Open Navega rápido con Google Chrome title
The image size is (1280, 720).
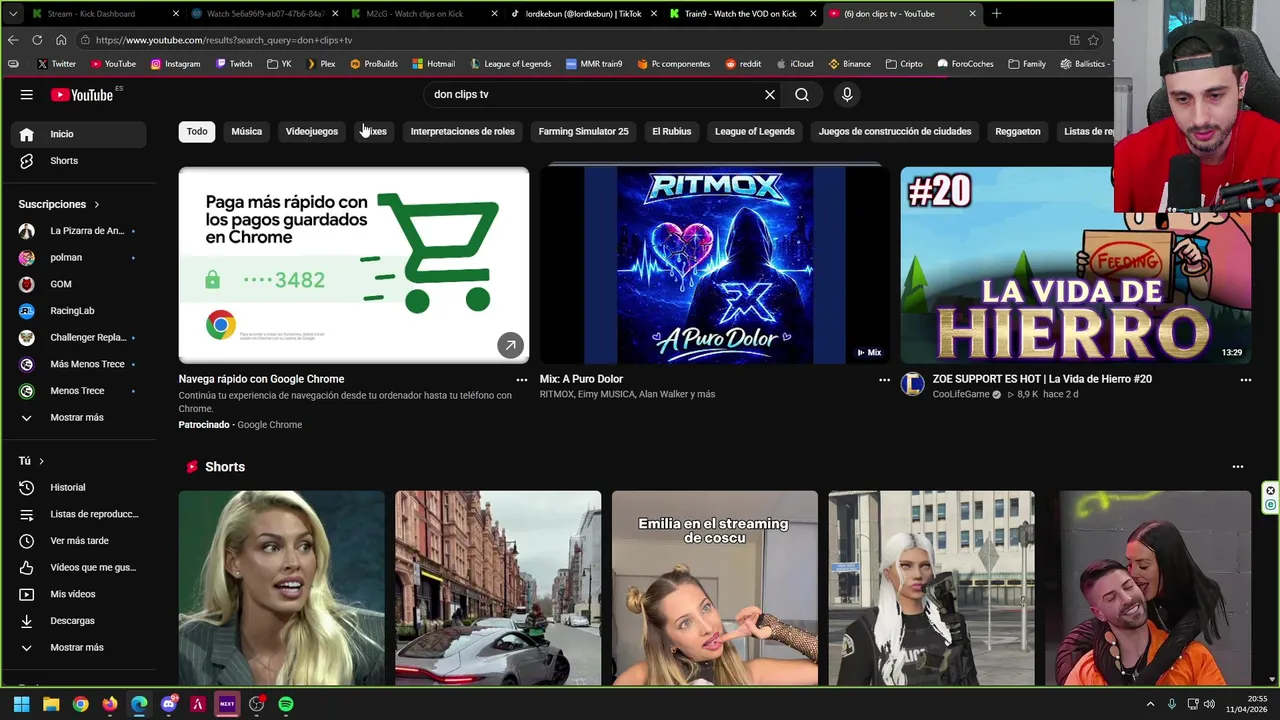point(262,379)
